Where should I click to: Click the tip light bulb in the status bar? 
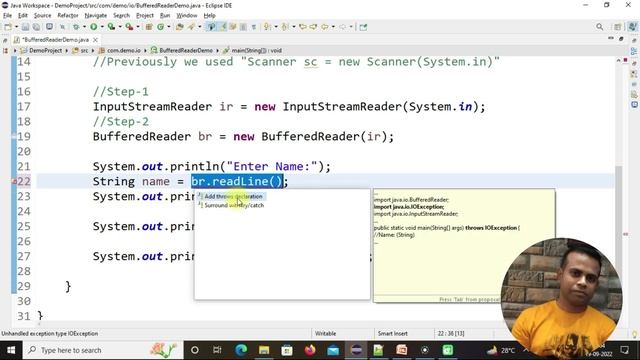[634, 334]
